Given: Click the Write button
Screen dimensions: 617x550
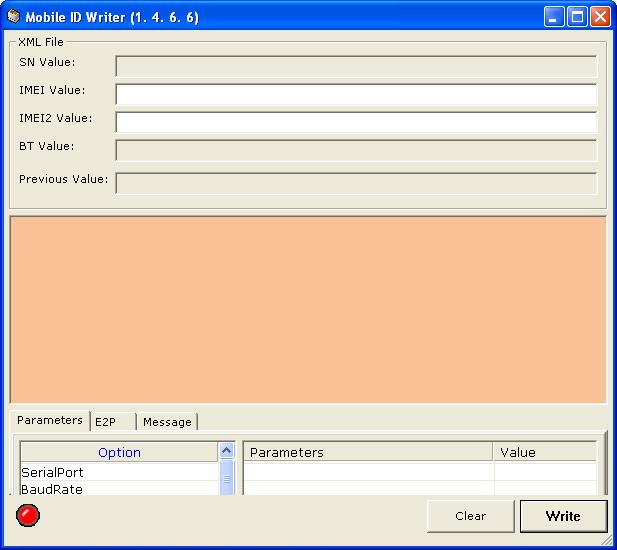Looking at the screenshot, I should tap(563, 516).
